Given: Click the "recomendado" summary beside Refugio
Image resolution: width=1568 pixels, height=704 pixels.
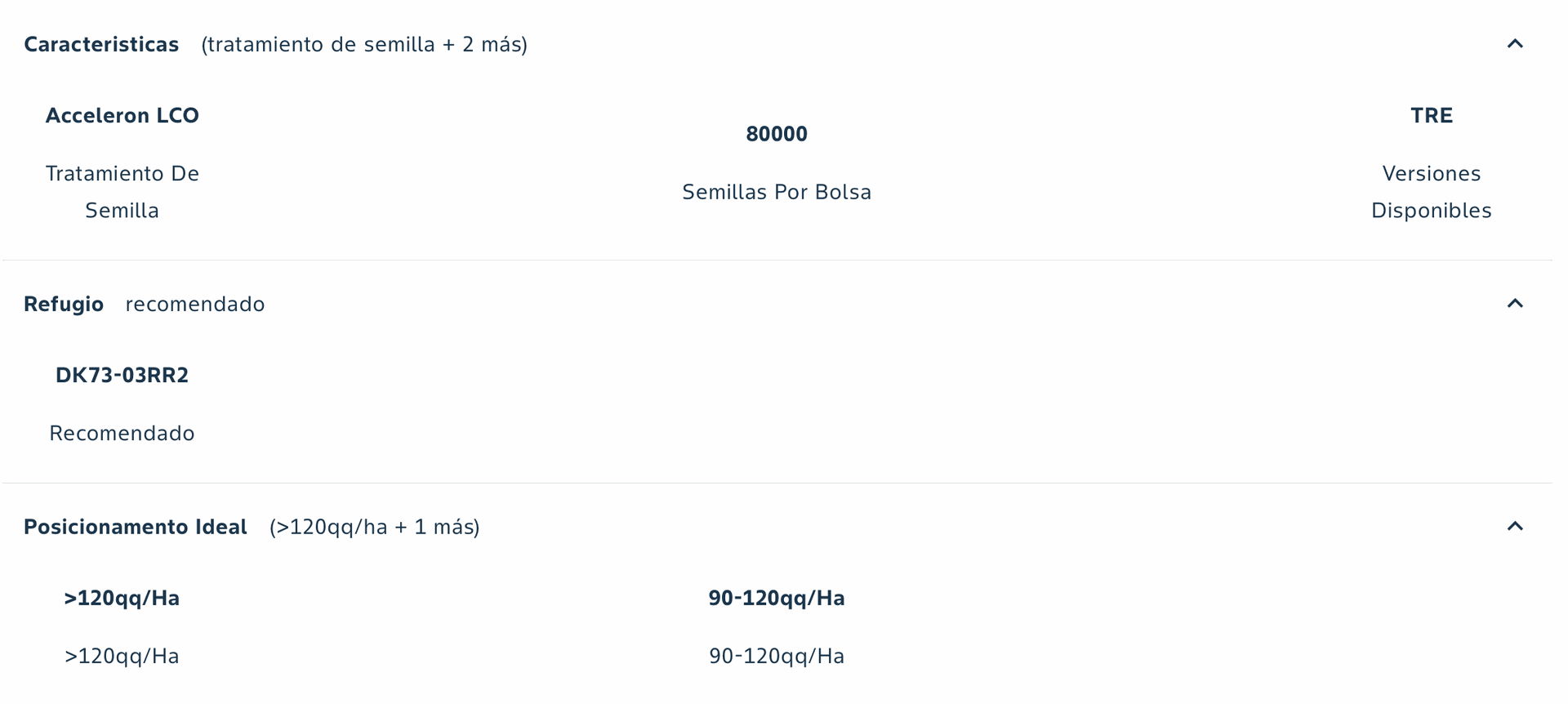Looking at the screenshot, I should pyautogui.click(x=195, y=304).
